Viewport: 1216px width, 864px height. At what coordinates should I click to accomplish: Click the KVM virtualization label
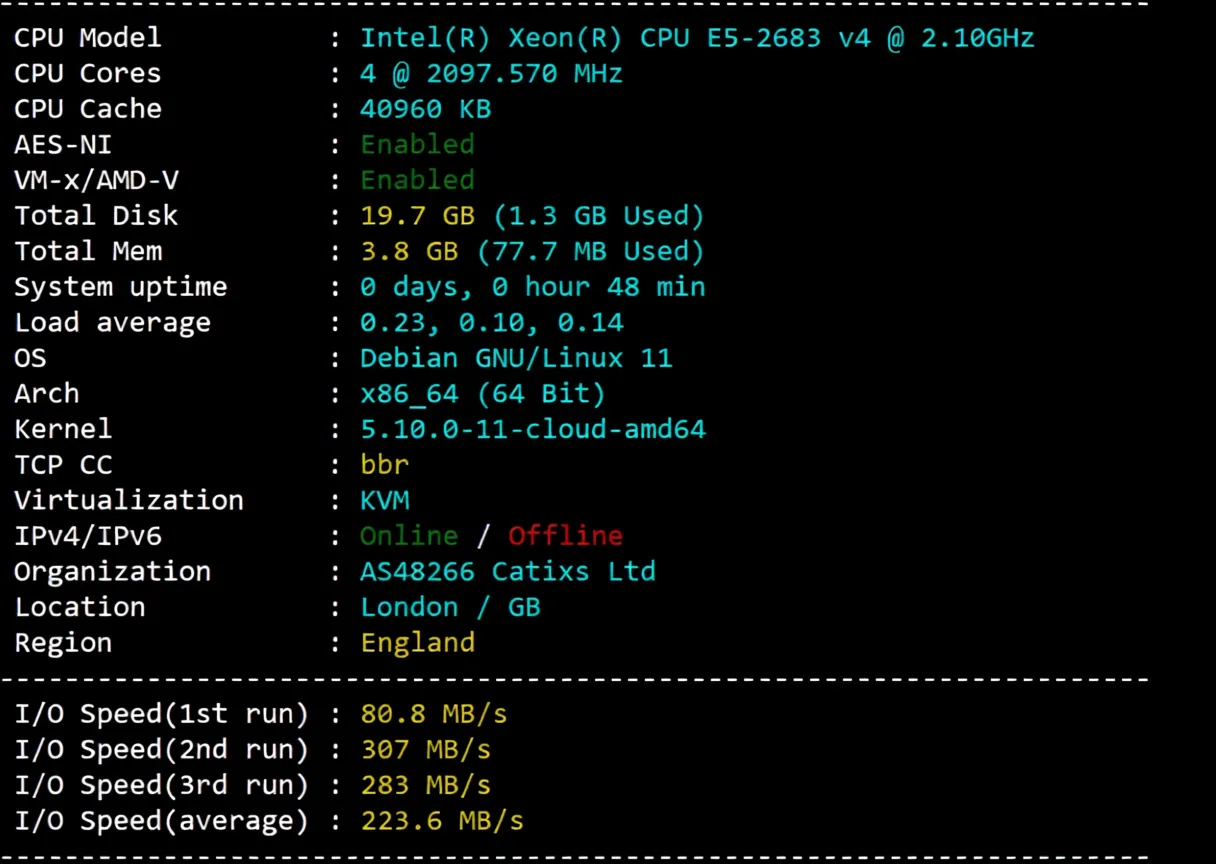click(385, 500)
